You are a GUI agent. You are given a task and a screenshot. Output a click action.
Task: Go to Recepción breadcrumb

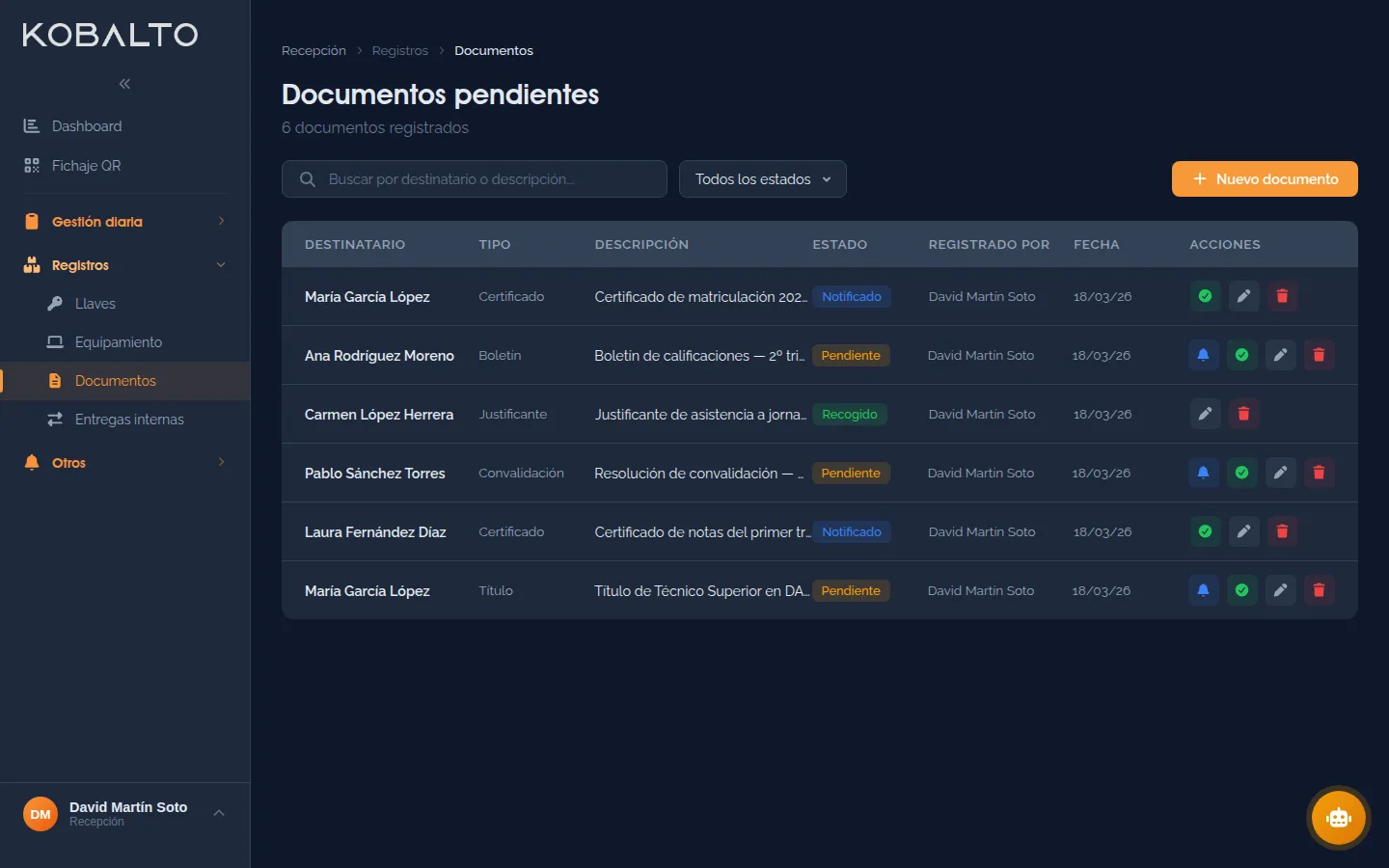313,51
